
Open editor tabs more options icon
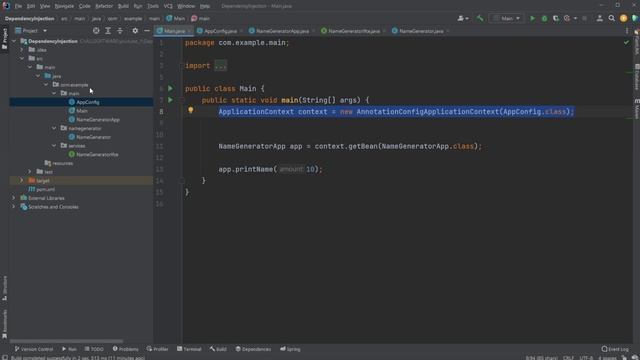point(627,31)
